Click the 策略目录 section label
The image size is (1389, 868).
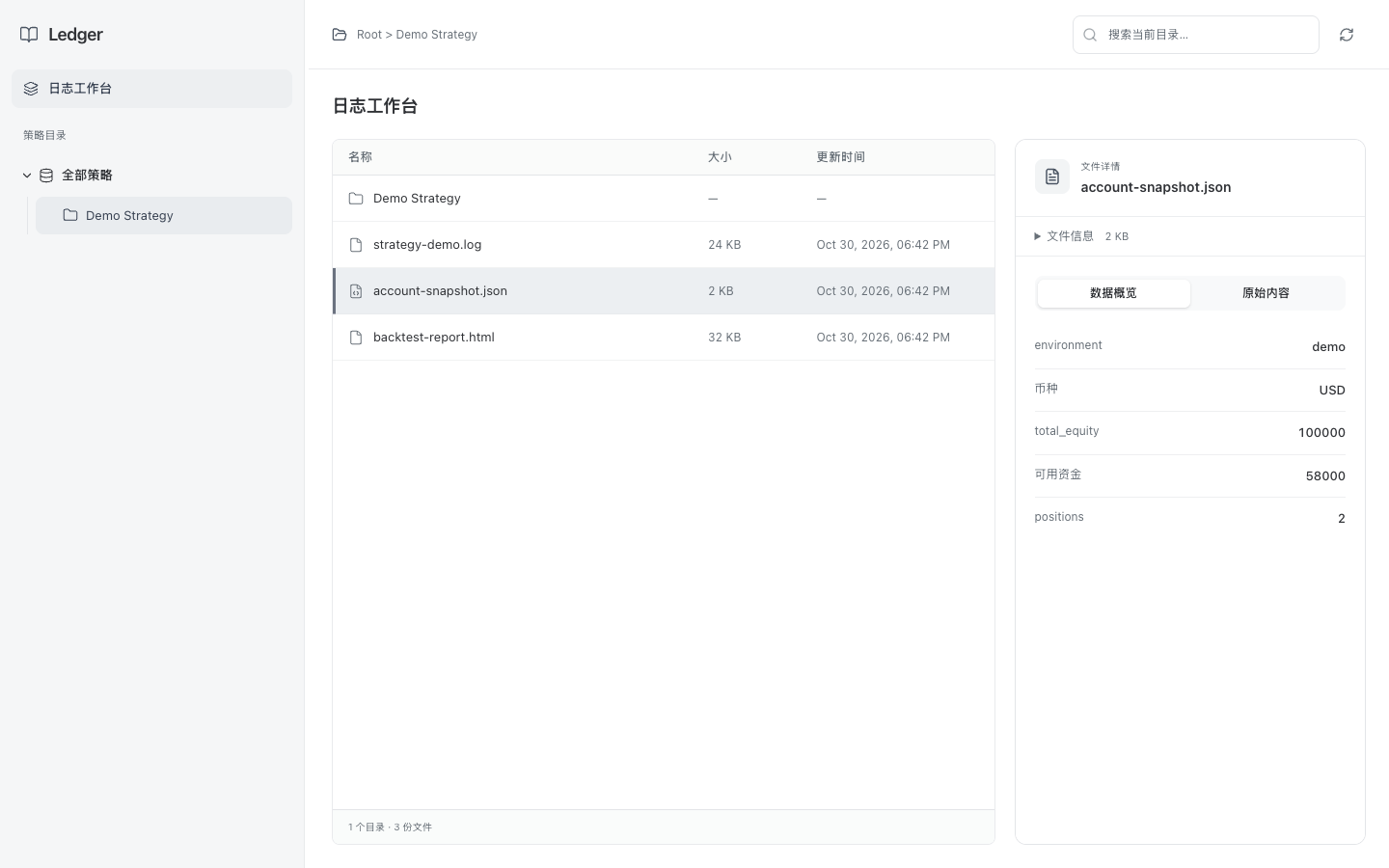[44, 136]
